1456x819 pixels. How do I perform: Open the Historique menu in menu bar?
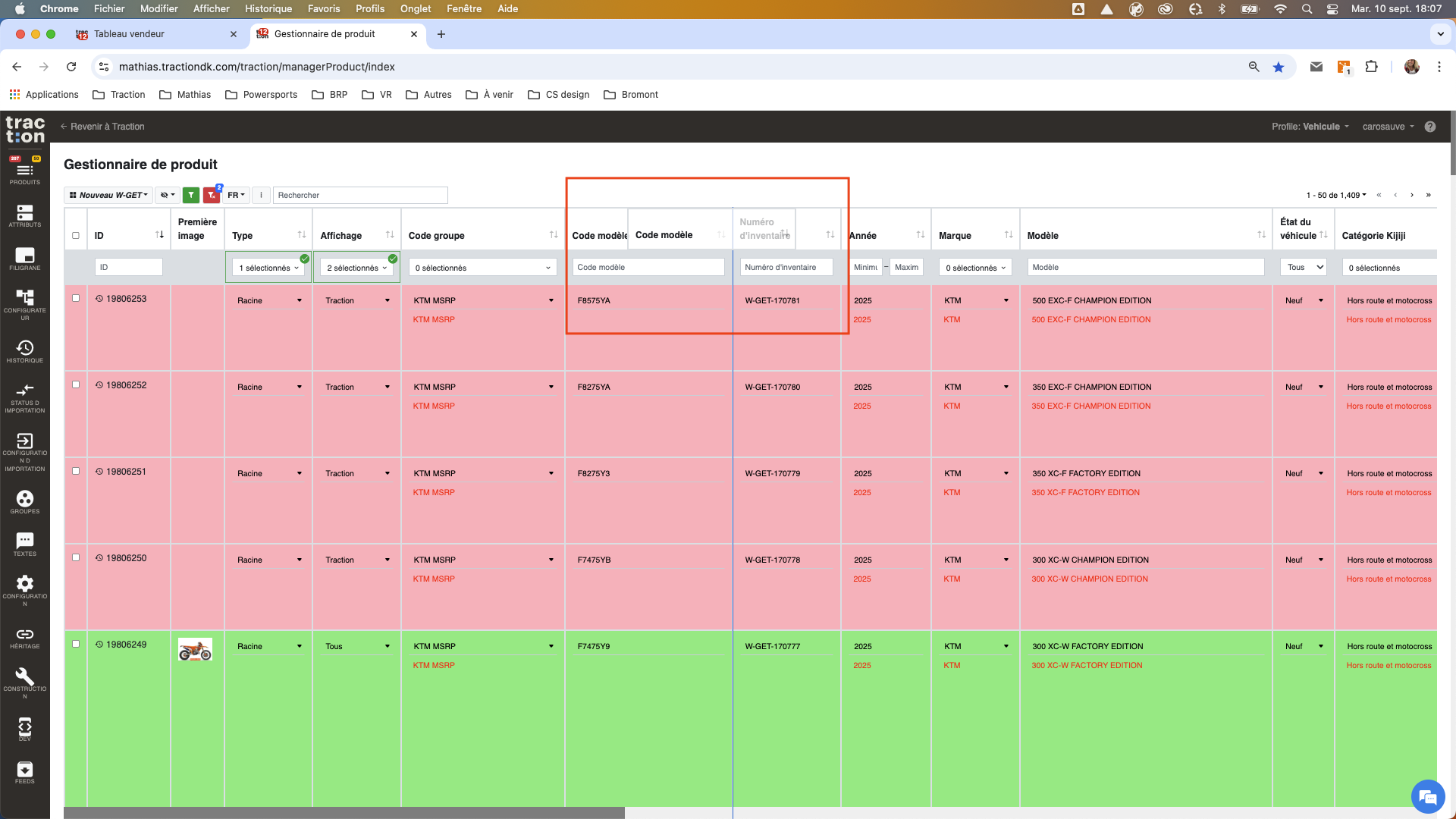[x=268, y=8]
